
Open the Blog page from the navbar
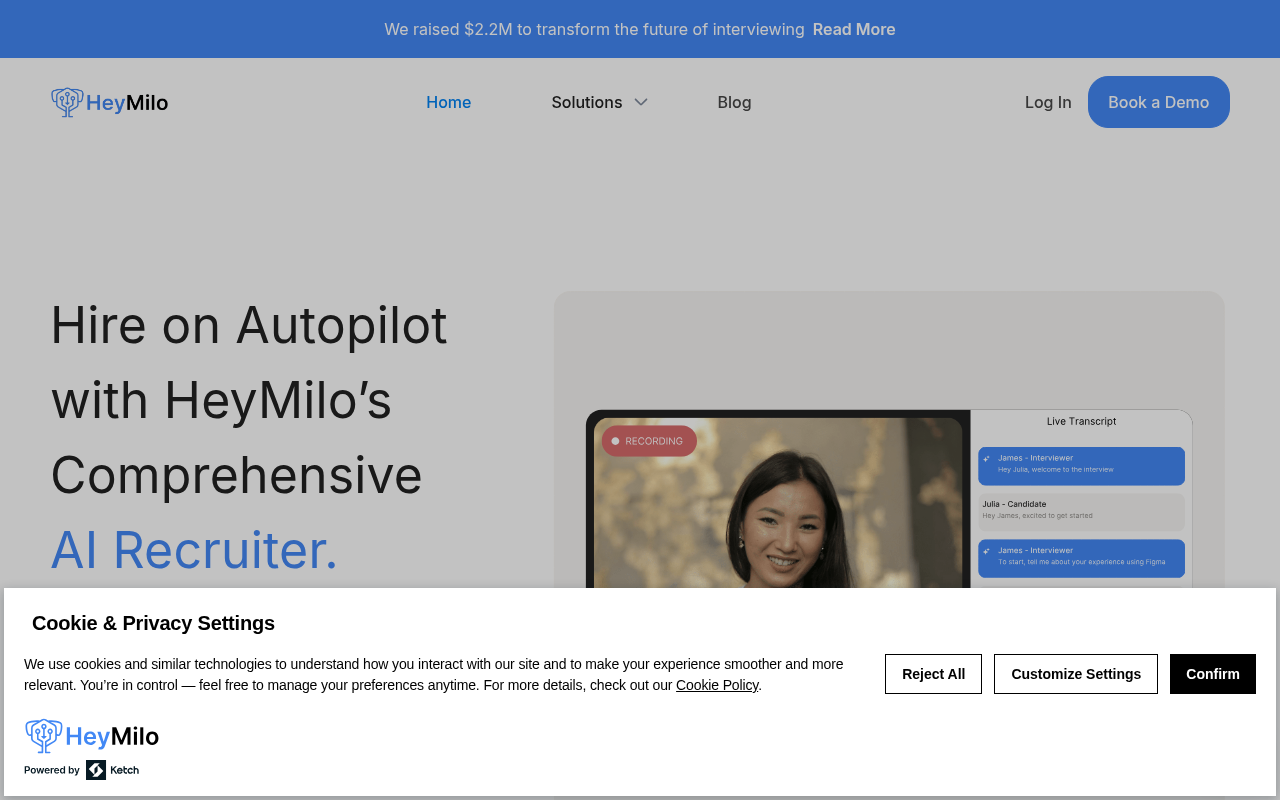tap(734, 102)
